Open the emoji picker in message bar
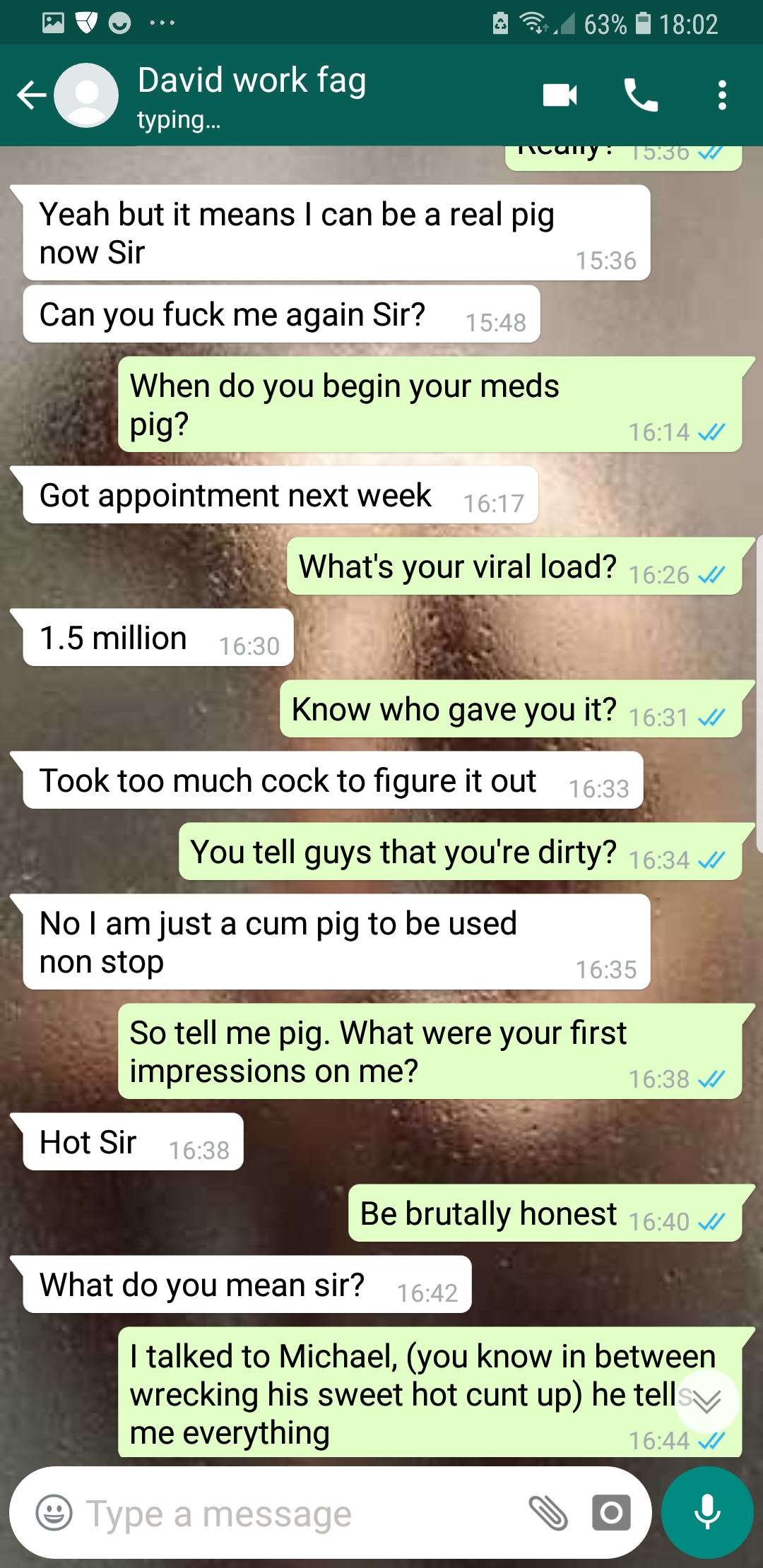Viewport: 763px width, 1568px height. click(54, 1512)
